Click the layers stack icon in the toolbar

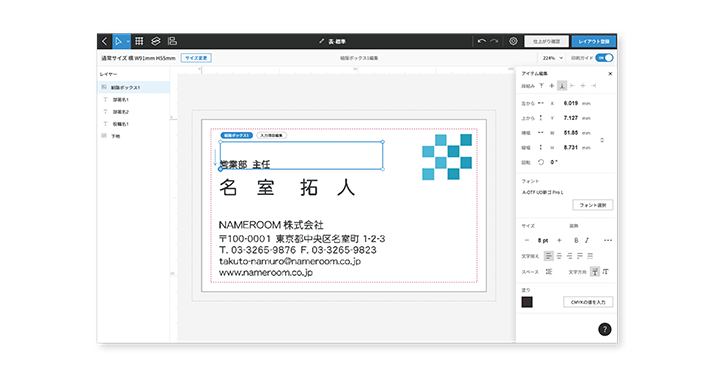pyautogui.click(x=156, y=41)
